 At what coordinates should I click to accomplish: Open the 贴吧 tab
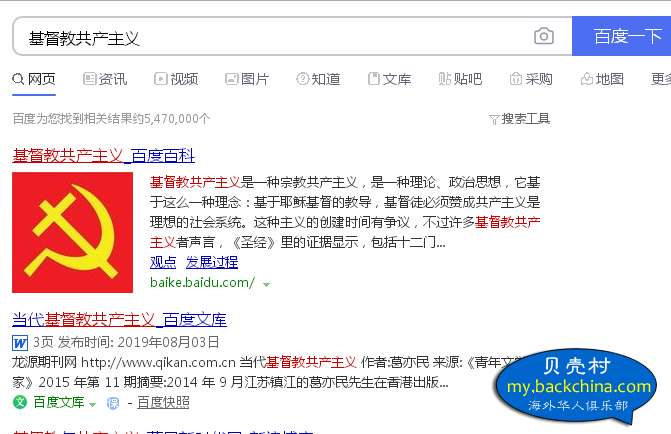click(x=460, y=79)
